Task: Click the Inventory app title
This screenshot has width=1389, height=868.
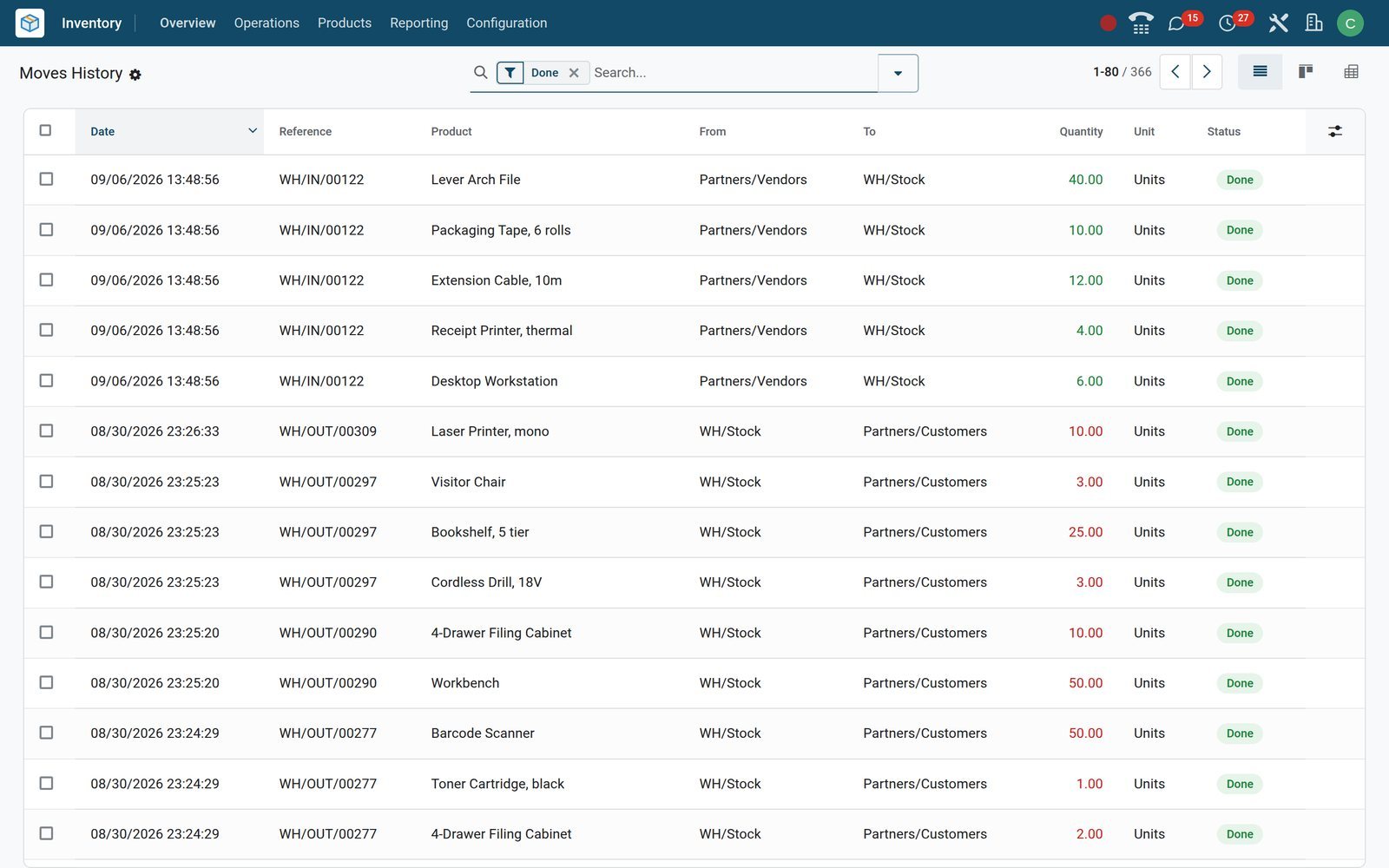Action: (91, 23)
